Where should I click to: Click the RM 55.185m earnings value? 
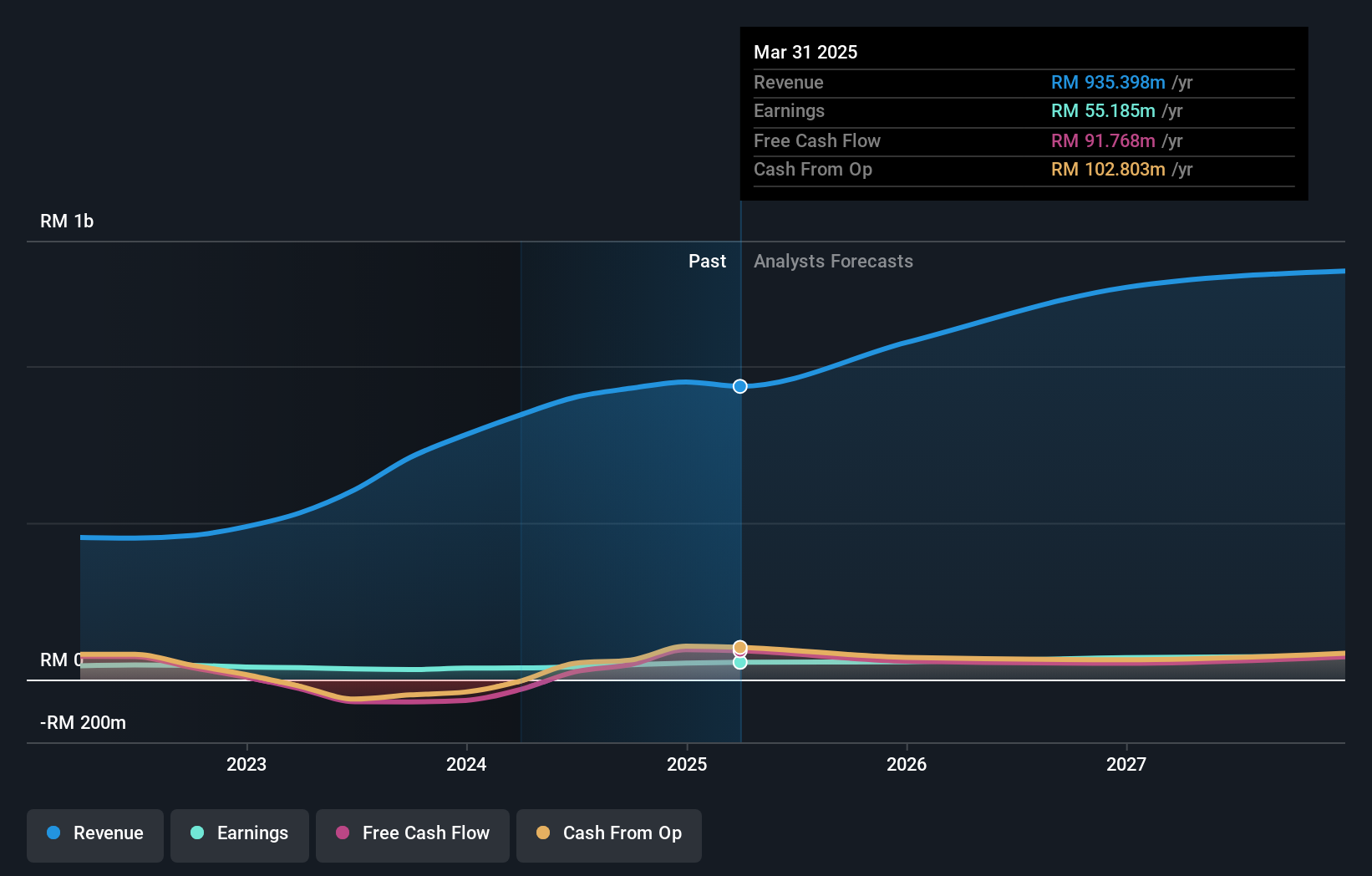[x=1103, y=110]
